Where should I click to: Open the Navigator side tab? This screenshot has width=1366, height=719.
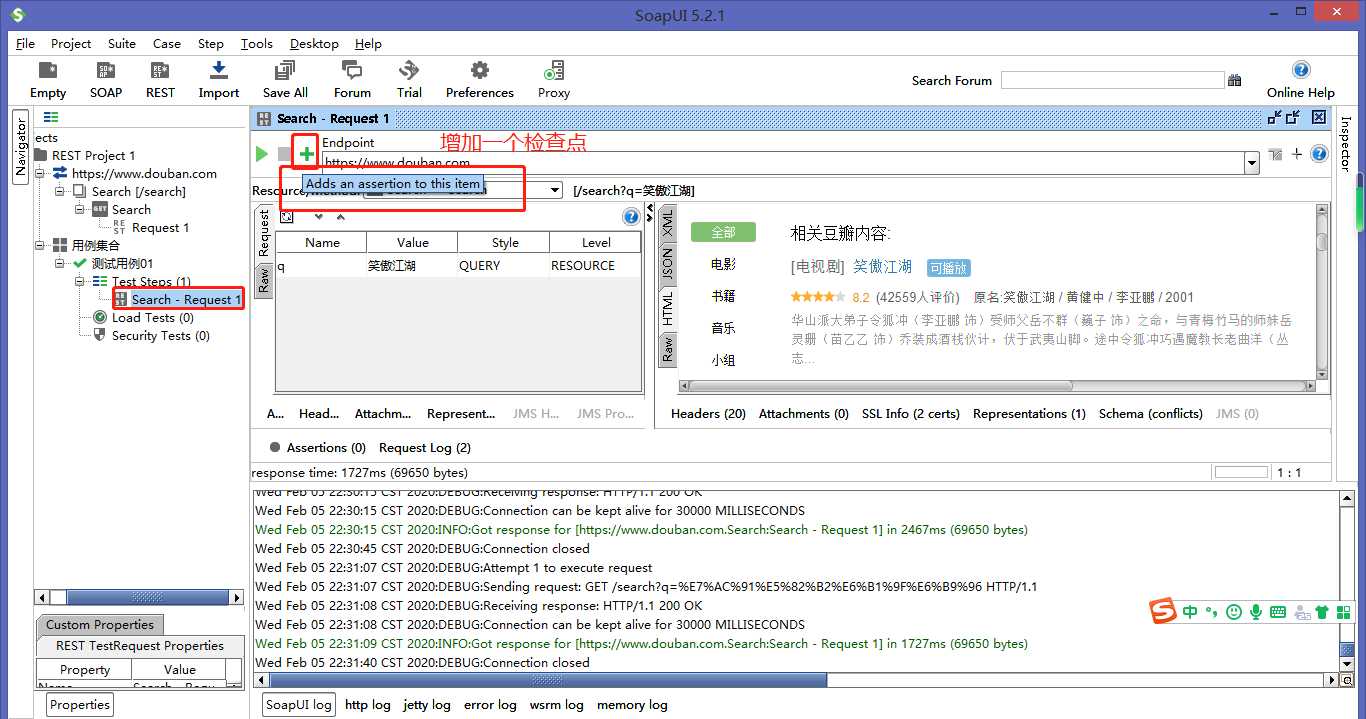21,147
